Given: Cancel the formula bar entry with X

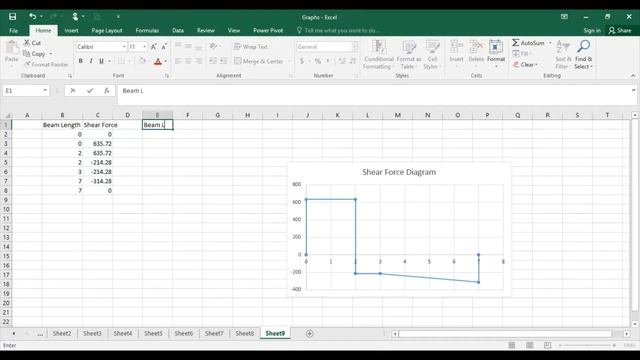Looking at the screenshot, I should (73, 91).
